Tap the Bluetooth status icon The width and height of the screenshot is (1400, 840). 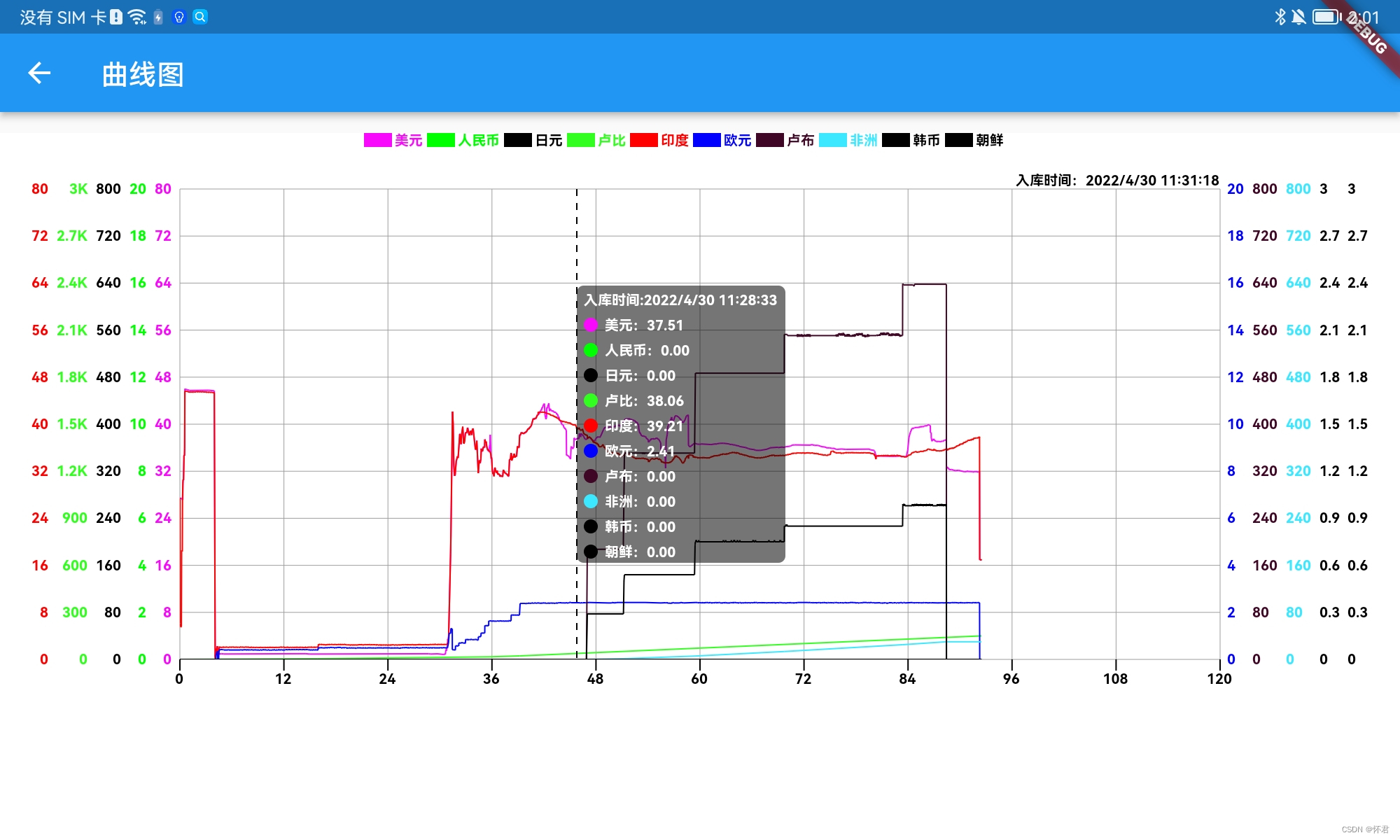(1280, 17)
